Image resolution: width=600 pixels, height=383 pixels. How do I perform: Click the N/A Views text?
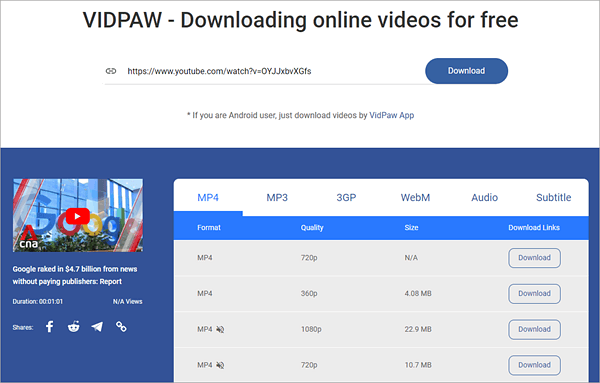(127, 302)
